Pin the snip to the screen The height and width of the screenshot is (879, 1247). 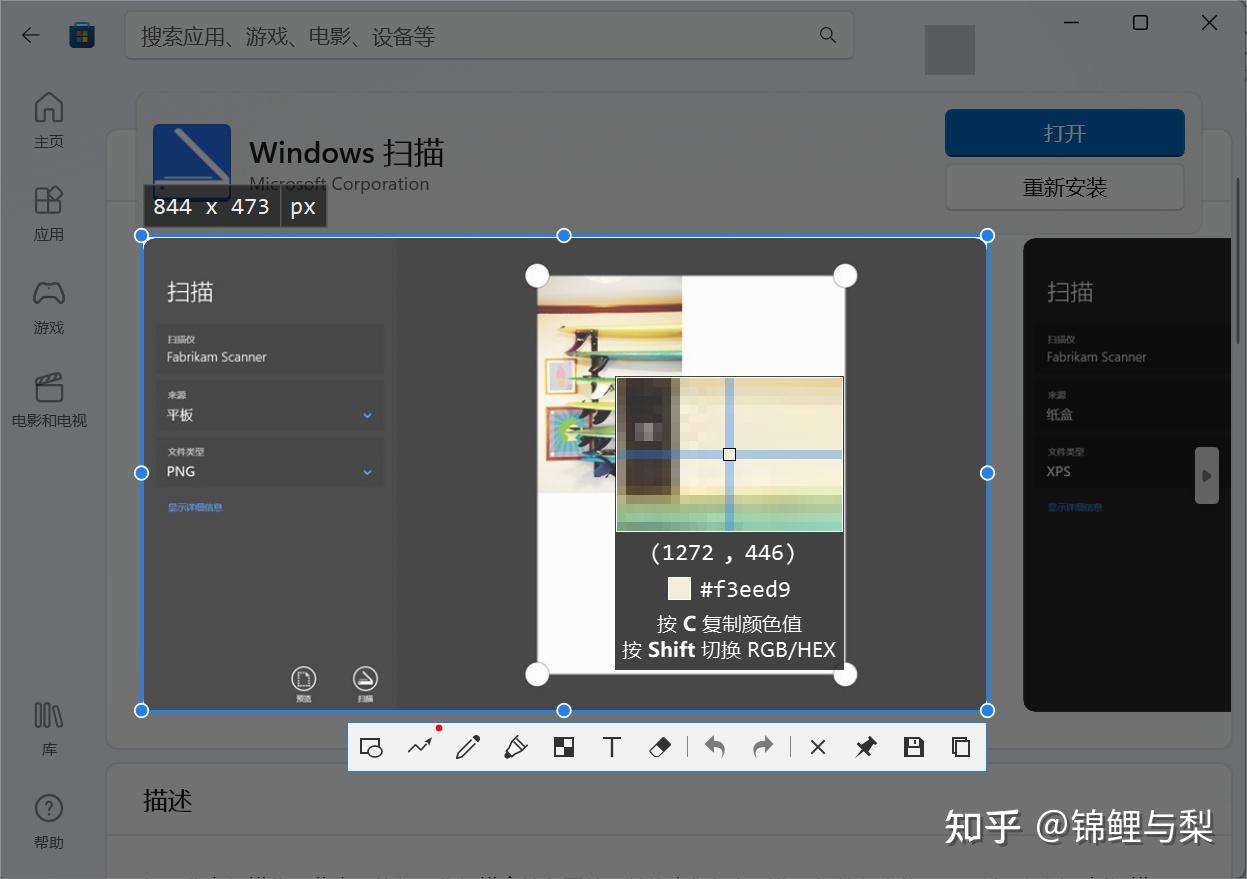[866, 747]
